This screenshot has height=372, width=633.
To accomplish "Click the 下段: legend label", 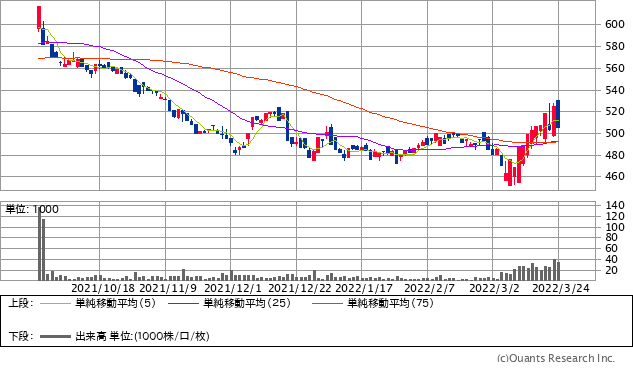I will click(x=21, y=336).
